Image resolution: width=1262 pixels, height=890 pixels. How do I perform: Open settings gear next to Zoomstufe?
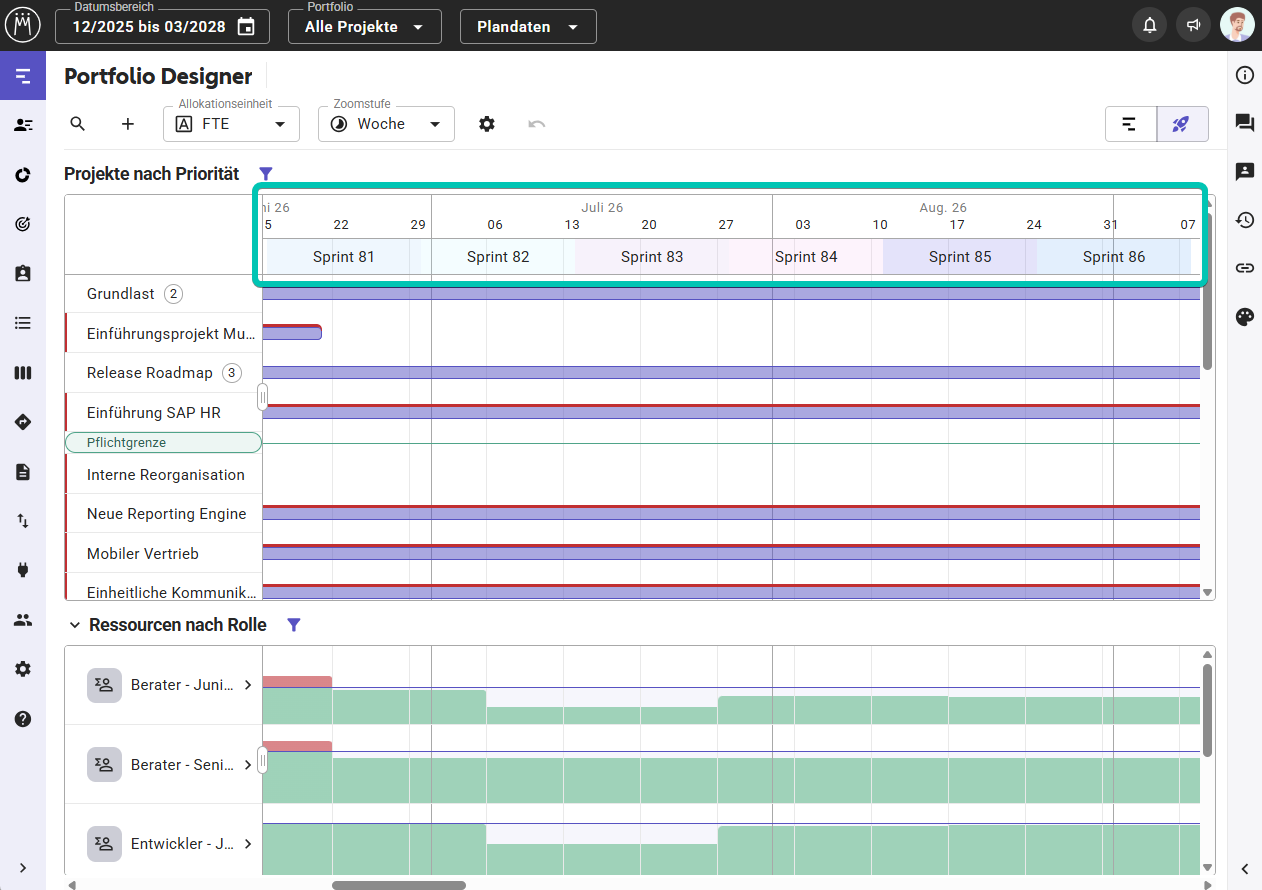[x=487, y=124]
